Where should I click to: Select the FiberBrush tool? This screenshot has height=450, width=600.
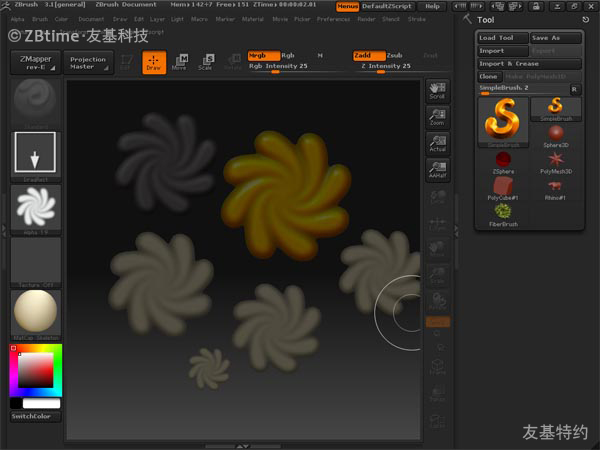503,215
